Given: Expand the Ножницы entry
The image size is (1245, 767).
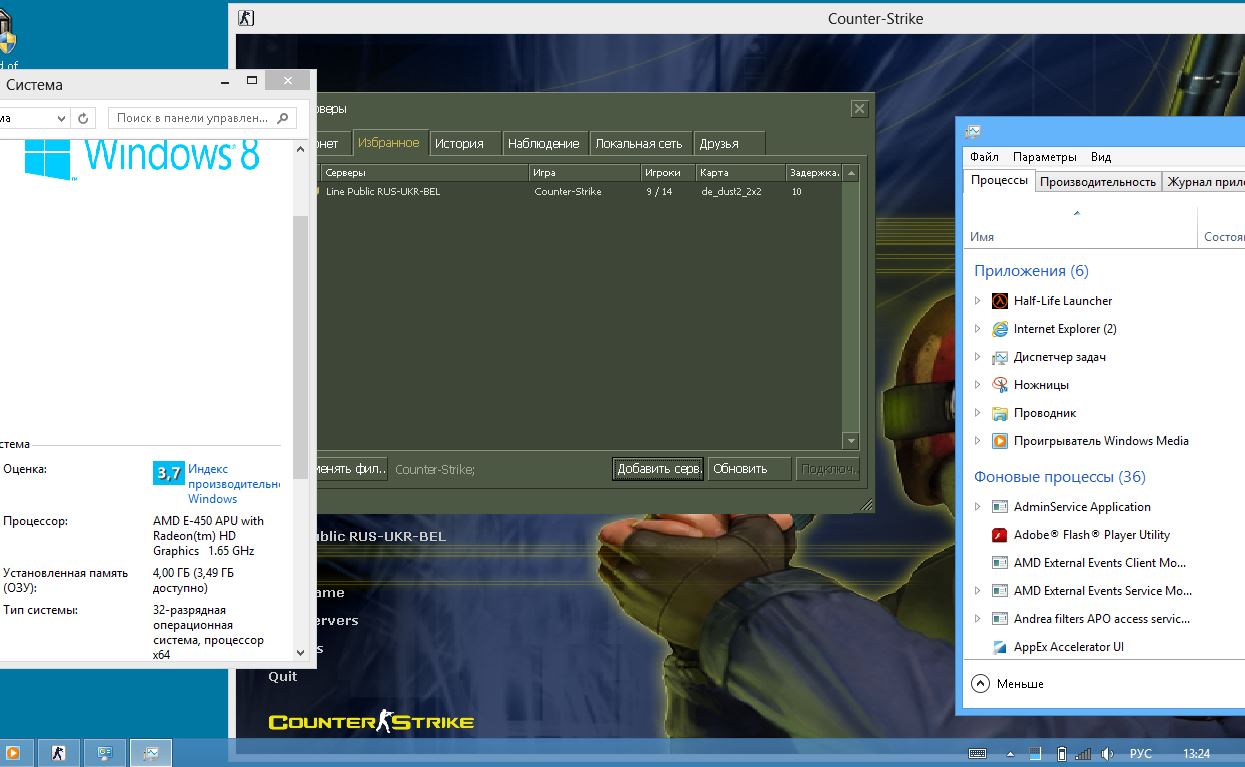Looking at the screenshot, I should pyautogui.click(x=978, y=385).
